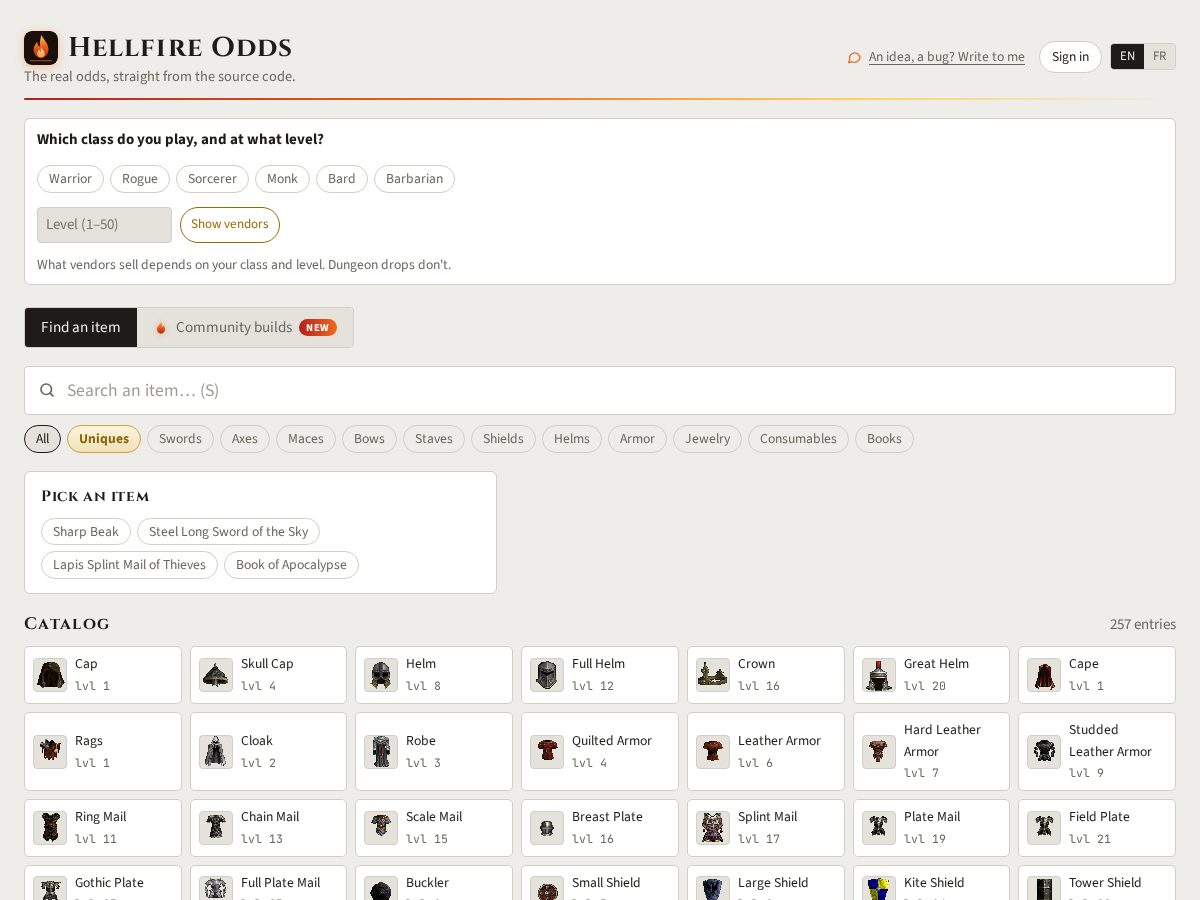Screen dimensions: 1200x900
Task: Open the Splint Mail item icon
Action: [713, 828]
